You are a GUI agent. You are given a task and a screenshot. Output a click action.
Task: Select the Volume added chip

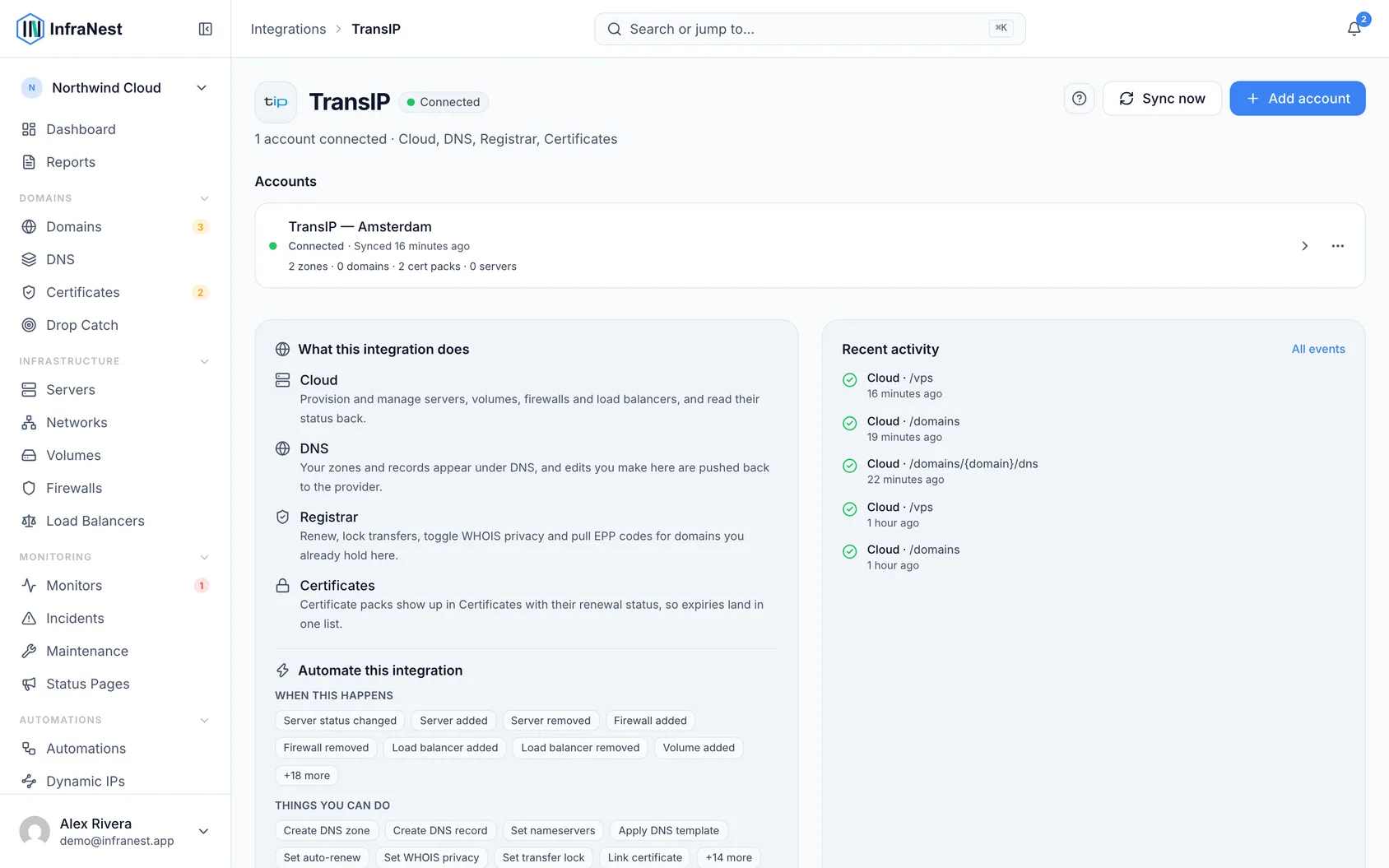(x=699, y=748)
